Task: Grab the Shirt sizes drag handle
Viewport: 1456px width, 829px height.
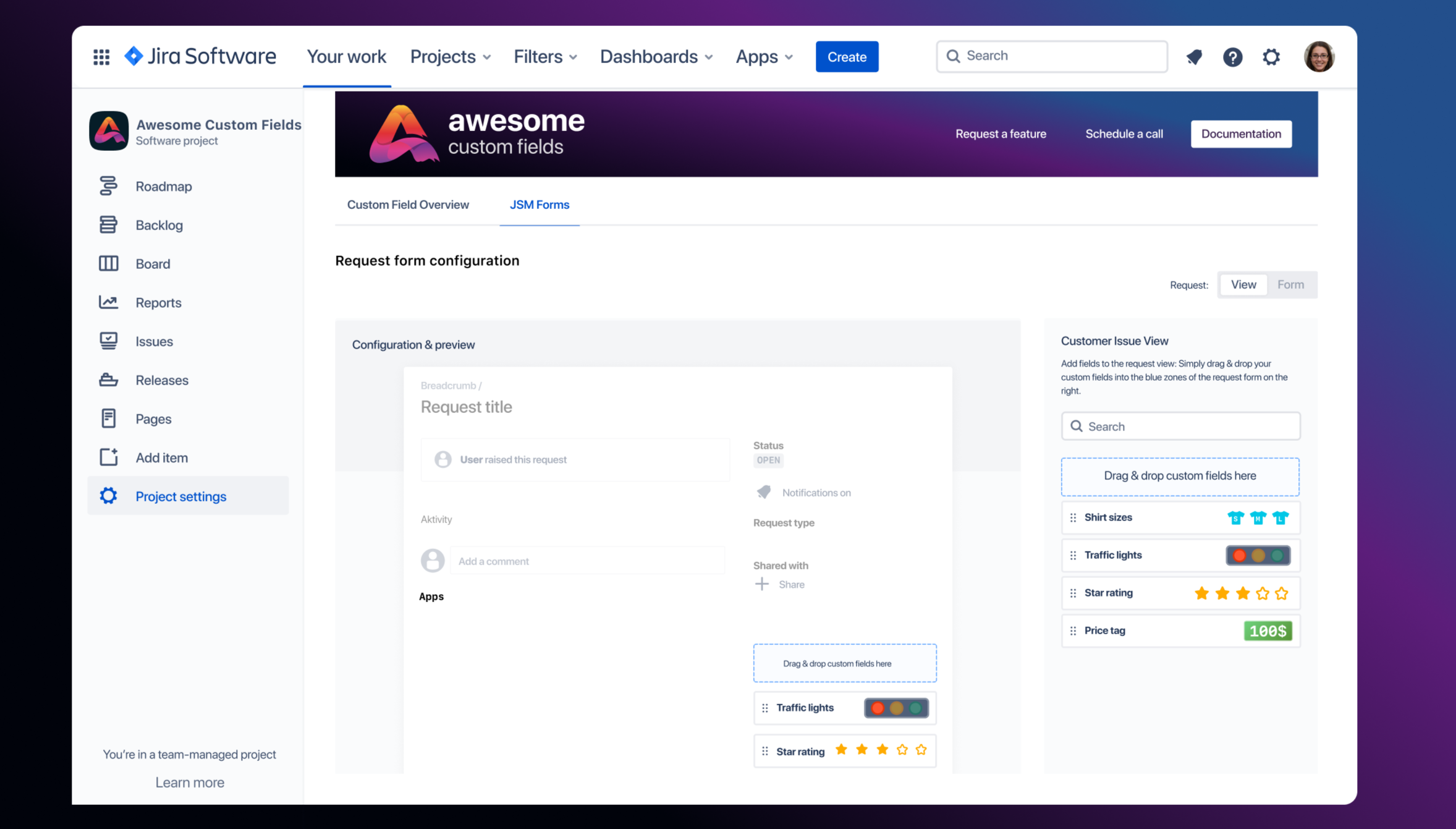Action: pyautogui.click(x=1073, y=517)
